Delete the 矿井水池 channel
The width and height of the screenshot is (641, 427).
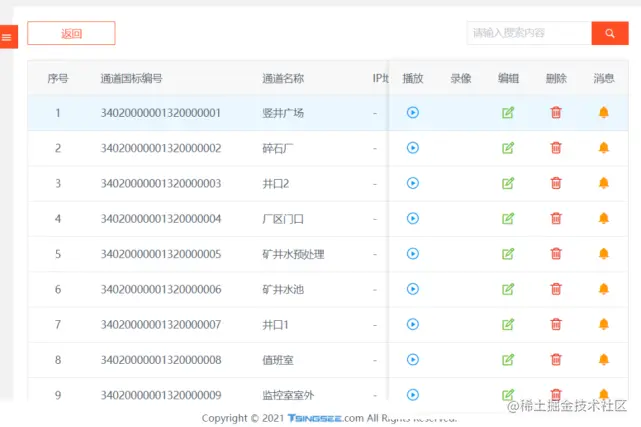coord(556,289)
